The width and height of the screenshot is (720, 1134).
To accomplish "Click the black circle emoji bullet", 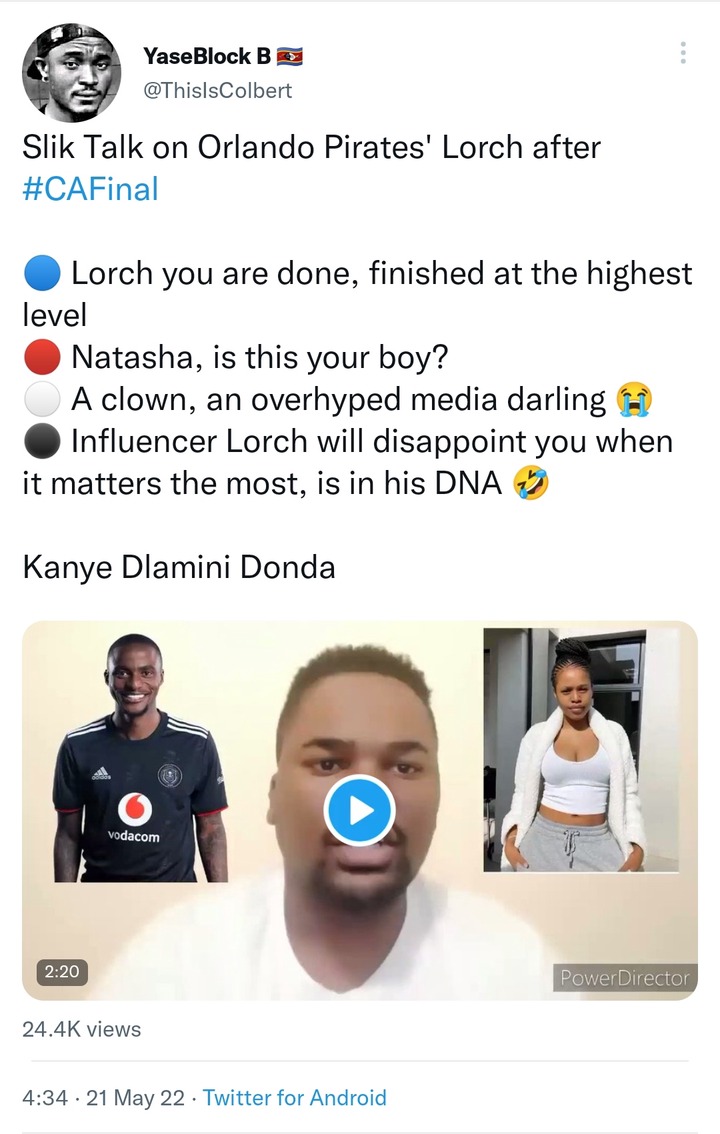I will point(42,442).
